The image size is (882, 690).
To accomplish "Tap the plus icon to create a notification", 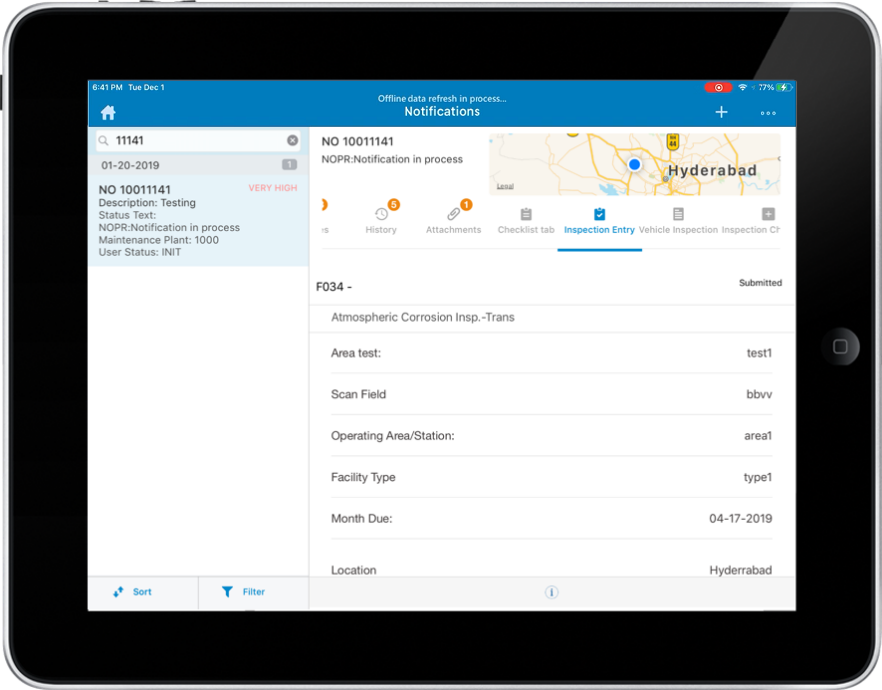I will click(721, 112).
